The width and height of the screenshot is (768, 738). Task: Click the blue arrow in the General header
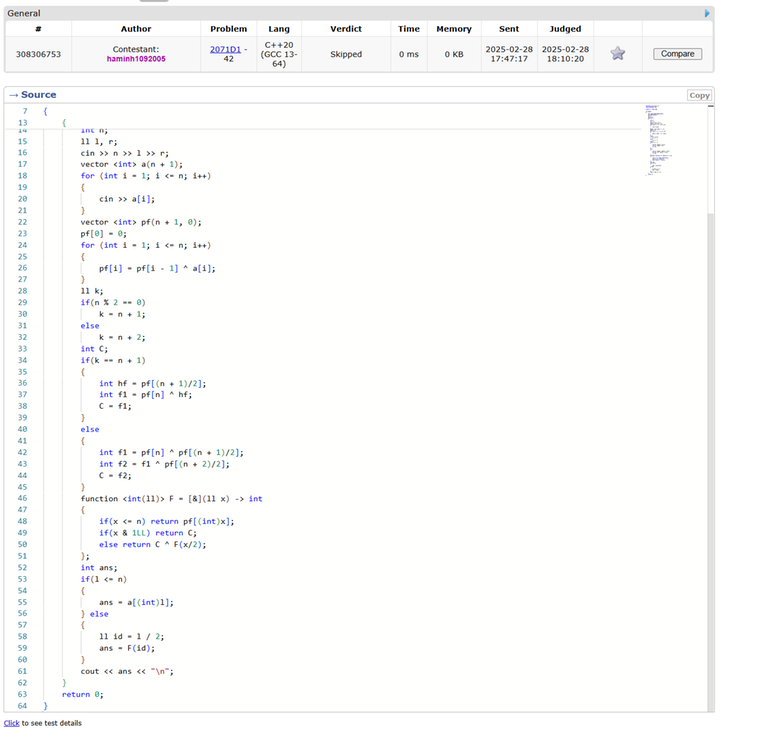click(x=707, y=13)
